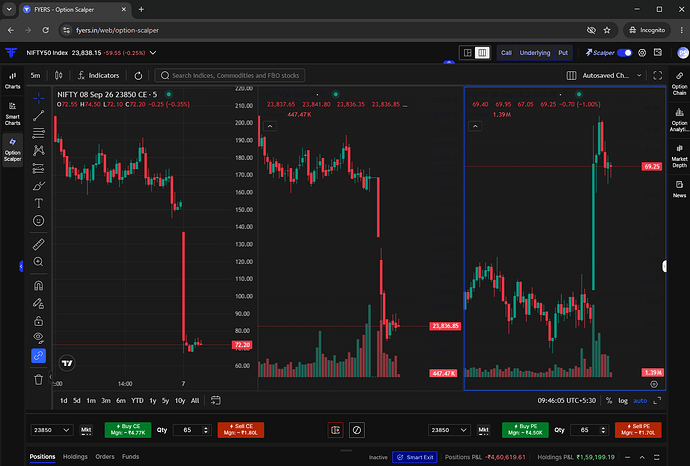Screen dimensions: 690x466
Task: Select the Put chart tab
Action: [563, 53]
